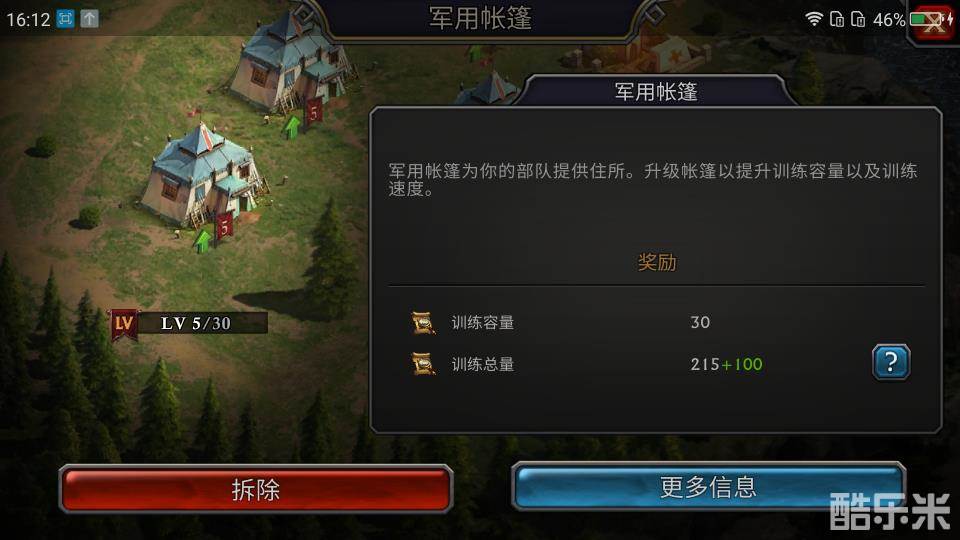The image size is (960, 540).
Task: Tap the screenshot icon in status bar
Action: coord(65,19)
